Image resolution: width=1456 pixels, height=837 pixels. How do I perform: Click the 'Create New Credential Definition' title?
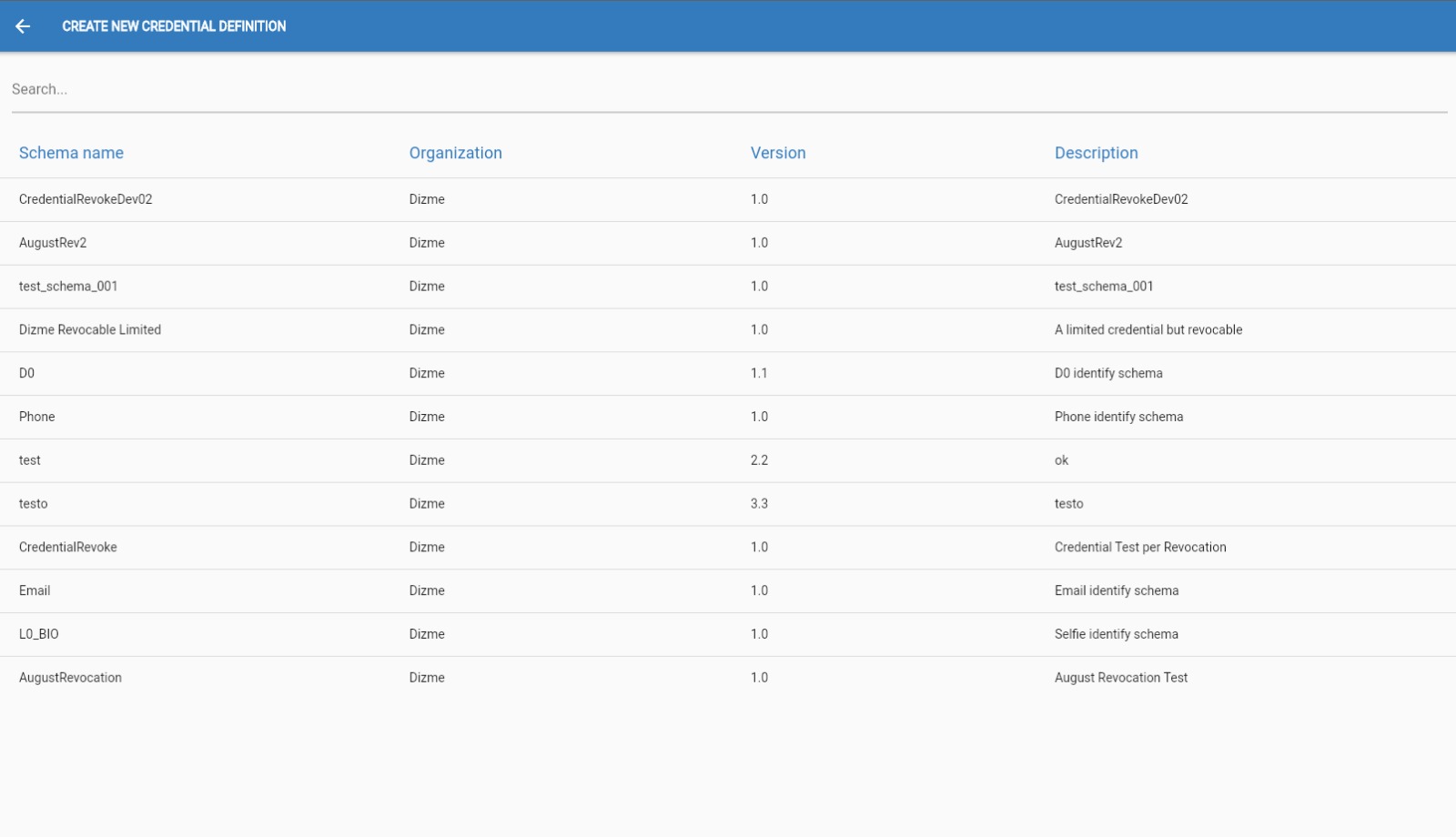[x=174, y=26]
